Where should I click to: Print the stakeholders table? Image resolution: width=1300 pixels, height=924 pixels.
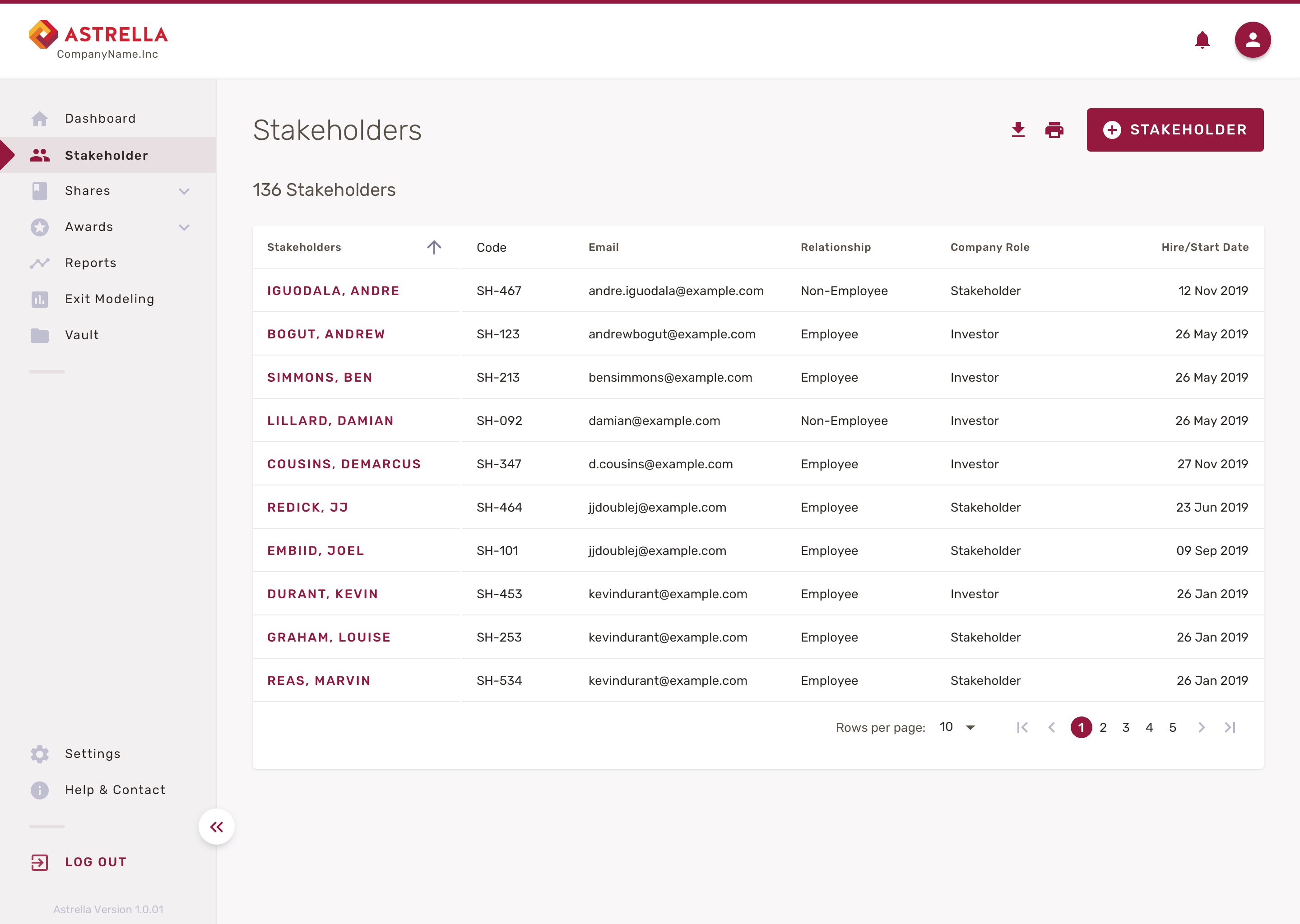[1054, 130]
